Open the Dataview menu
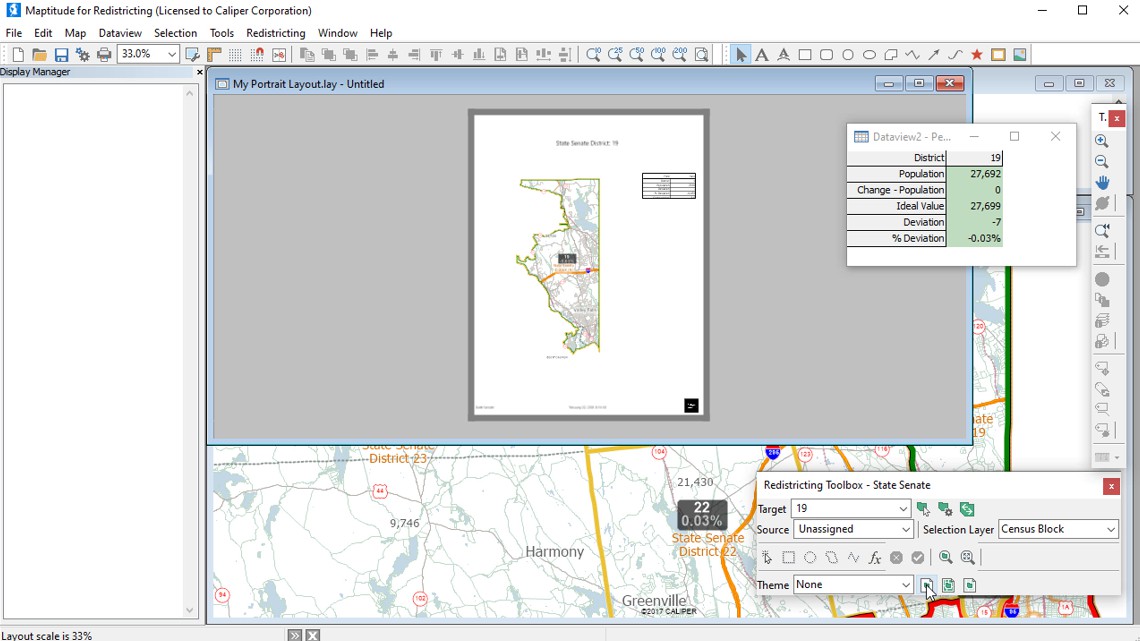 tap(120, 33)
